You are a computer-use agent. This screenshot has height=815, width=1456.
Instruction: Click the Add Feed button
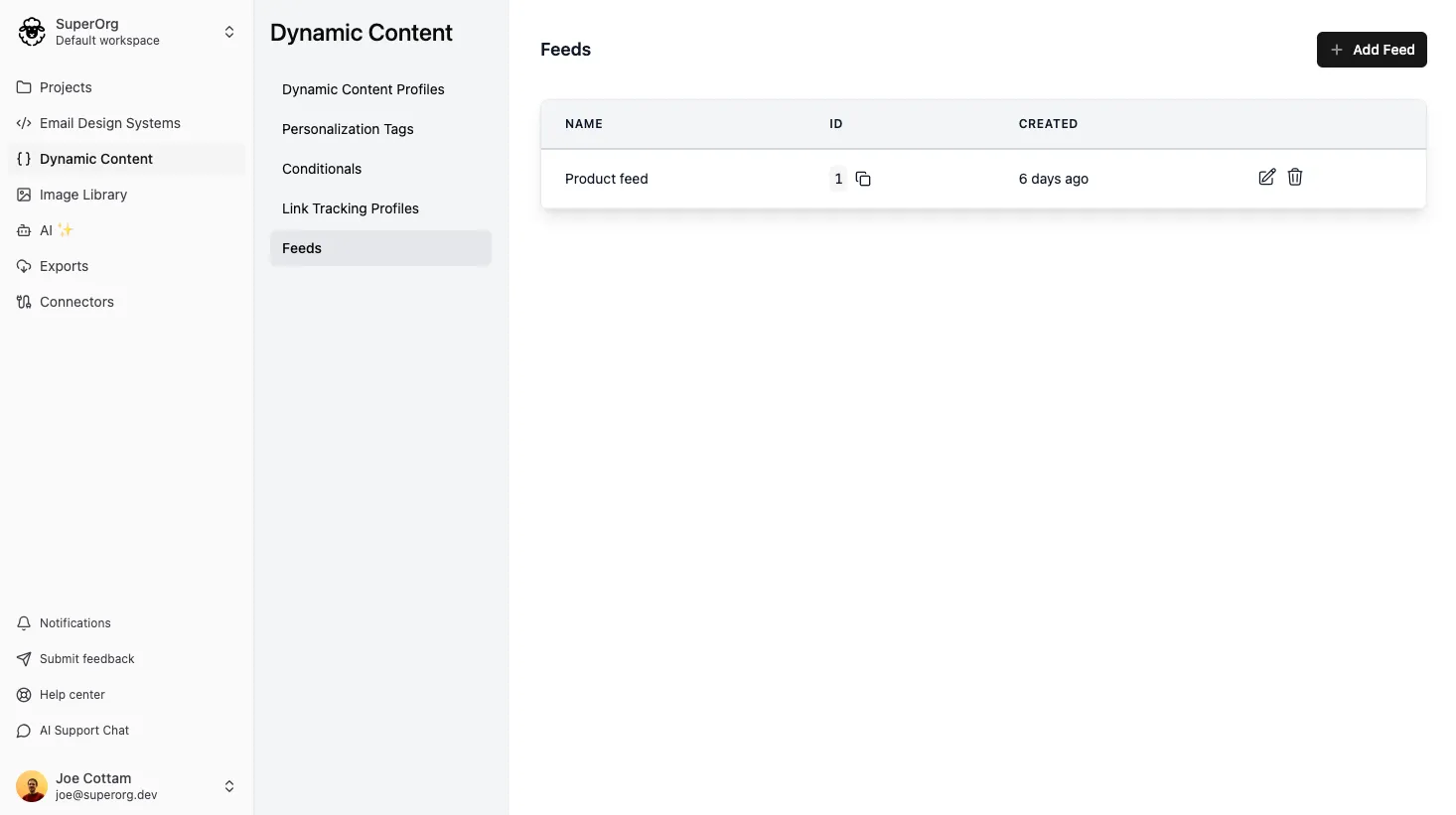(x=1372, y=49)
